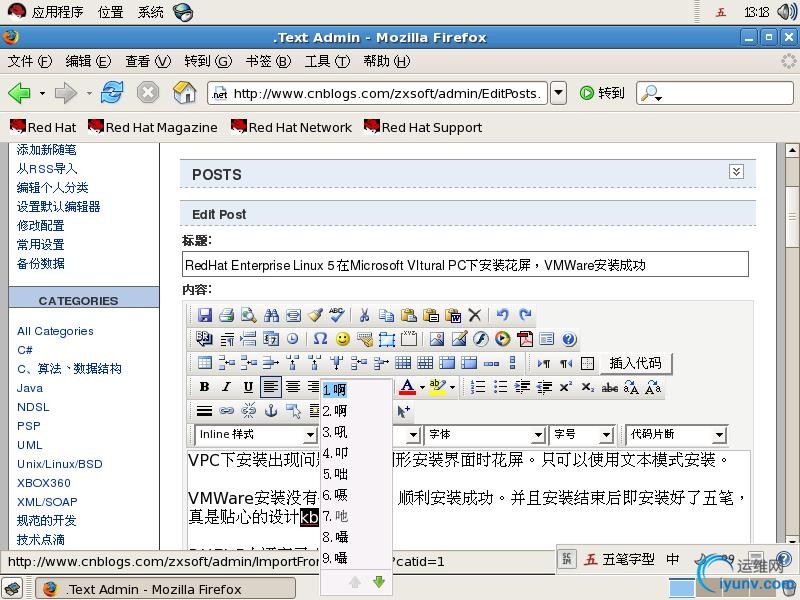This screenshot has height=600, width=800.
Task: Insert hyperlink with the chain icon
Action: coord(227,411)
